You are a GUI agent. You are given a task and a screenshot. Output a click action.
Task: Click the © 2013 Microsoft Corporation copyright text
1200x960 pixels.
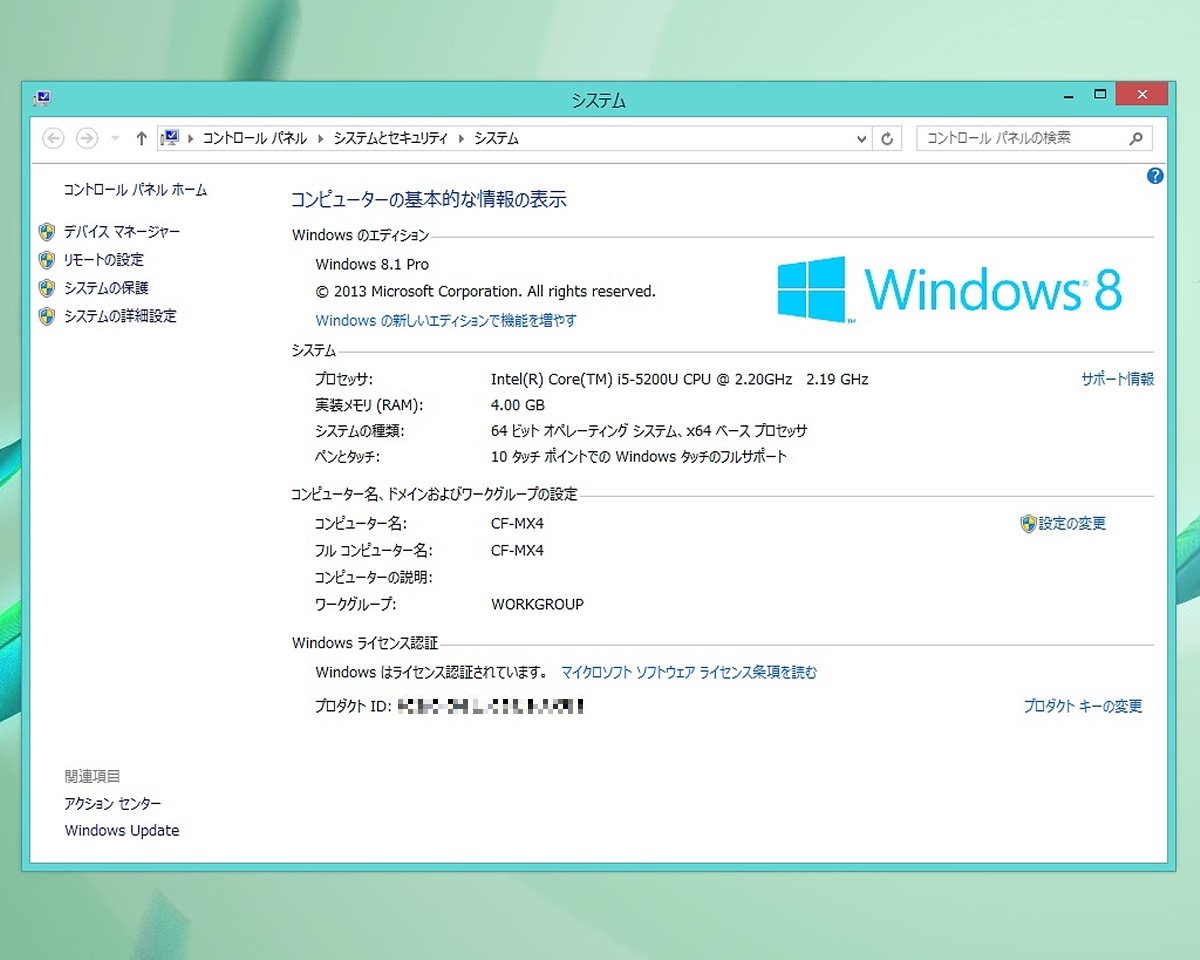click(486, 291)
